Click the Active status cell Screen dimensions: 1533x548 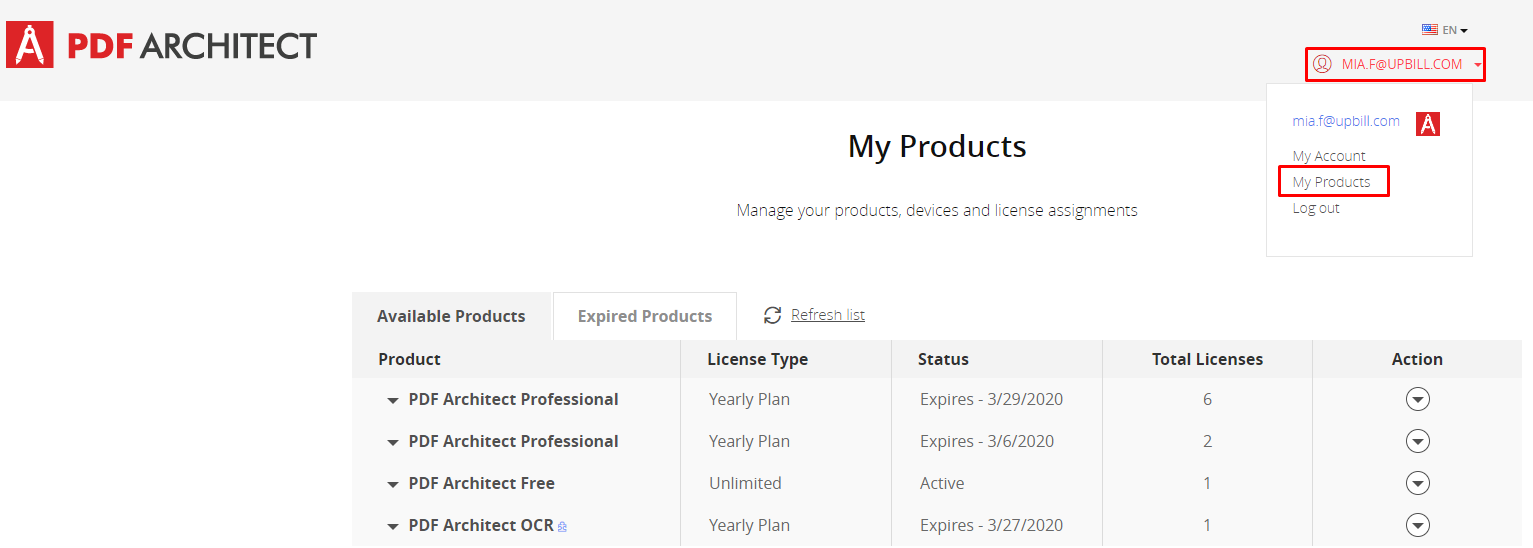[x=942, y=483]
